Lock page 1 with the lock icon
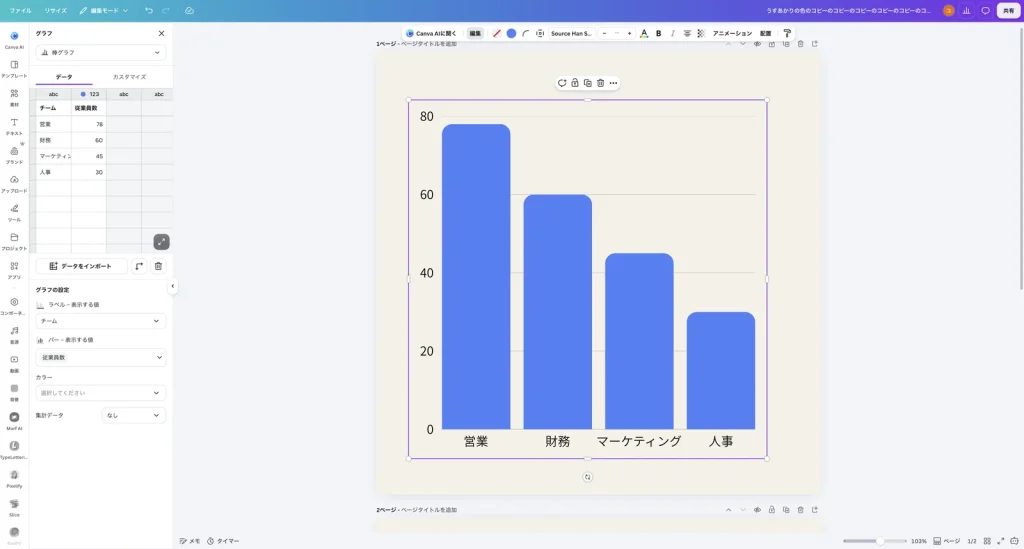The image size is (1024, 549). [x=772, y=44]
